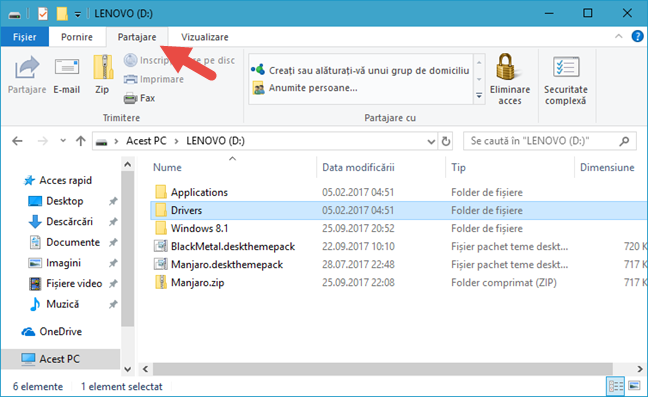Image resolution: width=648 pixels, height=397 pixels.
Task: Unpin Desktop from quick access
Action: pyautogui.click(x=113, y=201)
